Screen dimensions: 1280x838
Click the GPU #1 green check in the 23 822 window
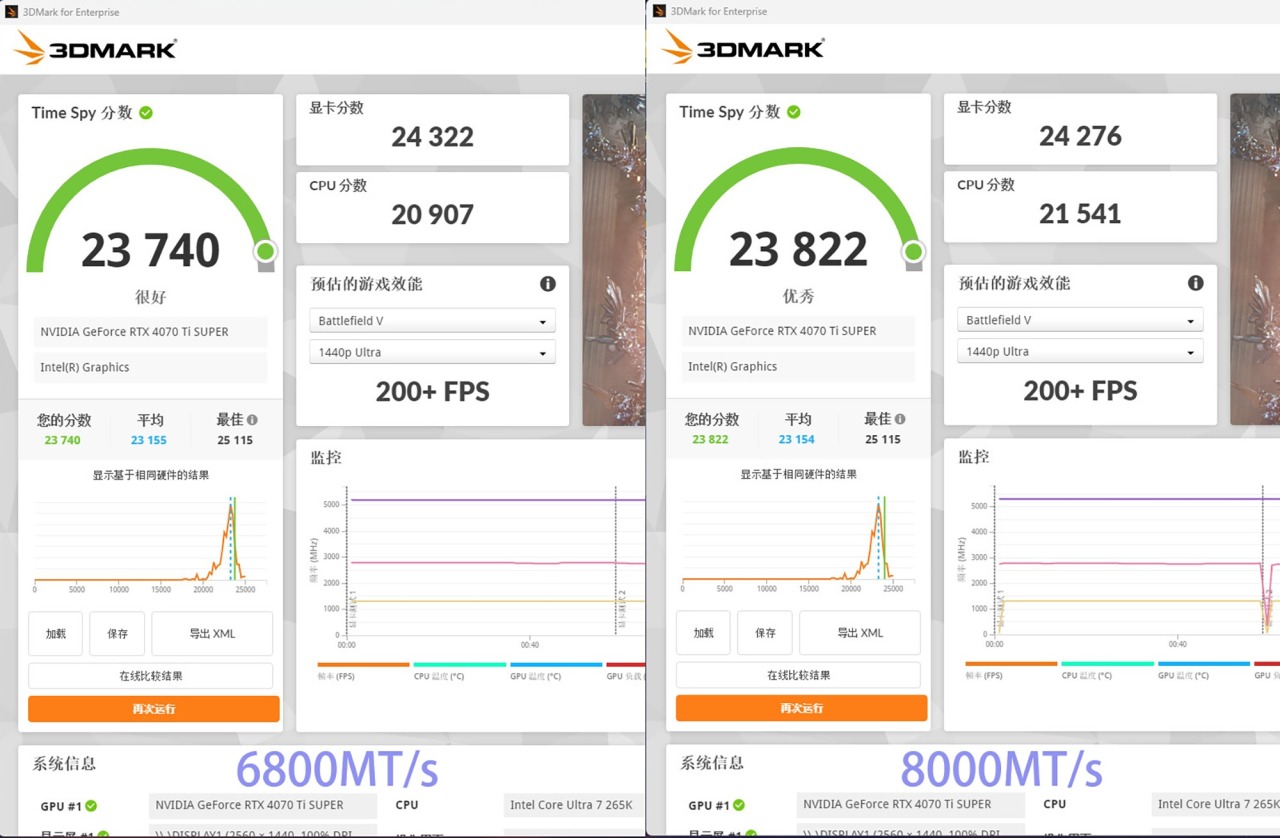click(739, 805)
